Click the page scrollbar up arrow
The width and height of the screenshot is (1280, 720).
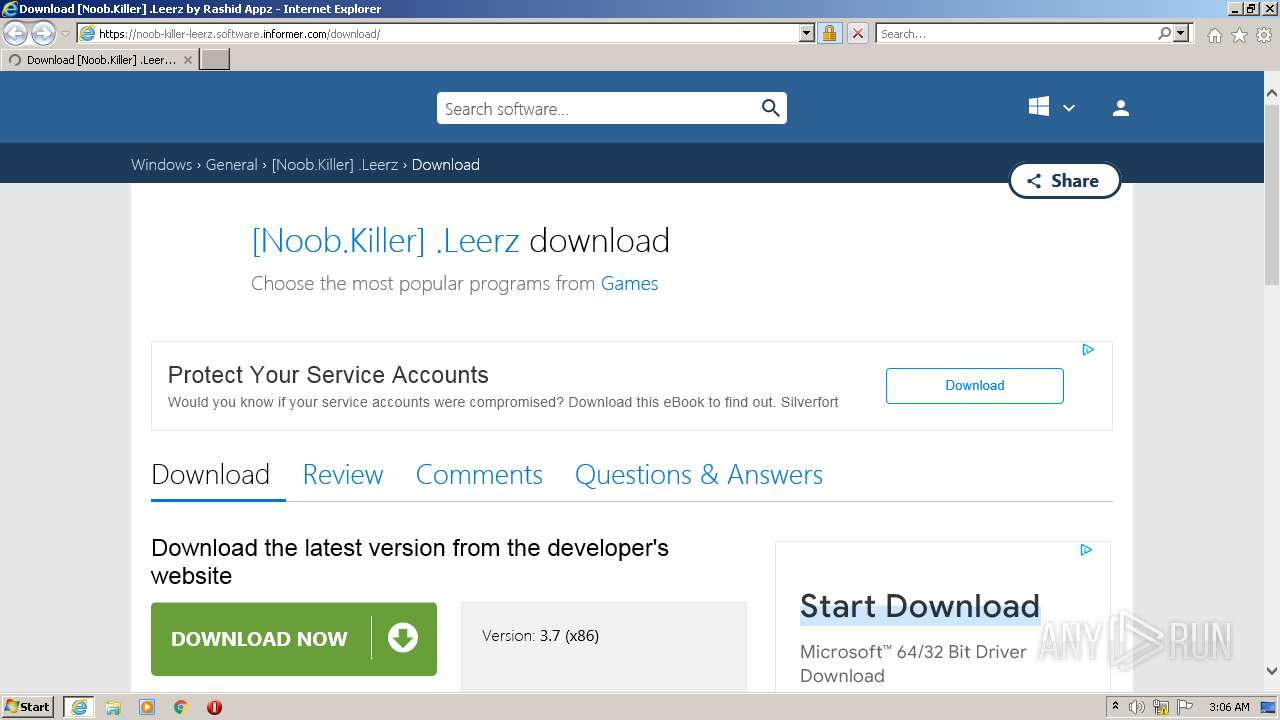1272,94
